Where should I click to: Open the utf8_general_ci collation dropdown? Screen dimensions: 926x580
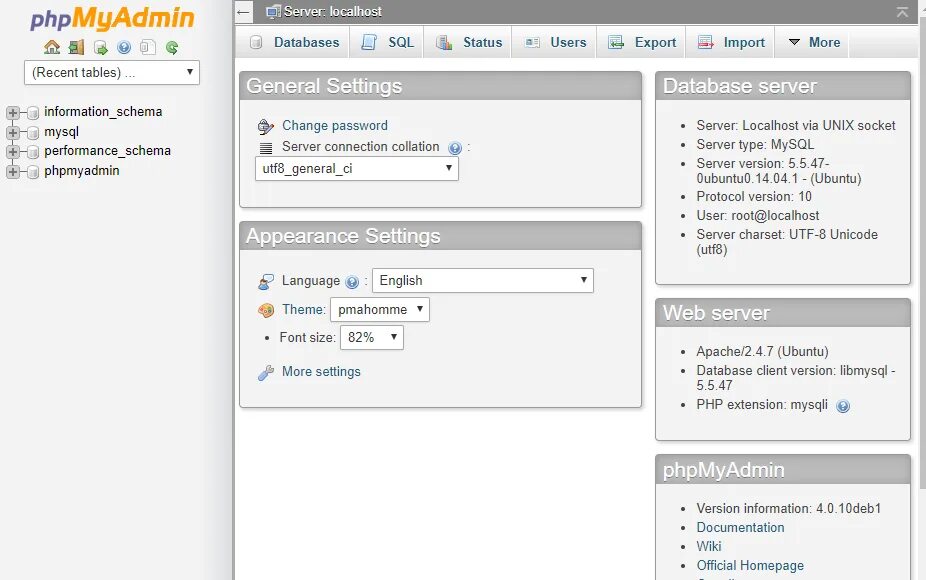point(357,168)
